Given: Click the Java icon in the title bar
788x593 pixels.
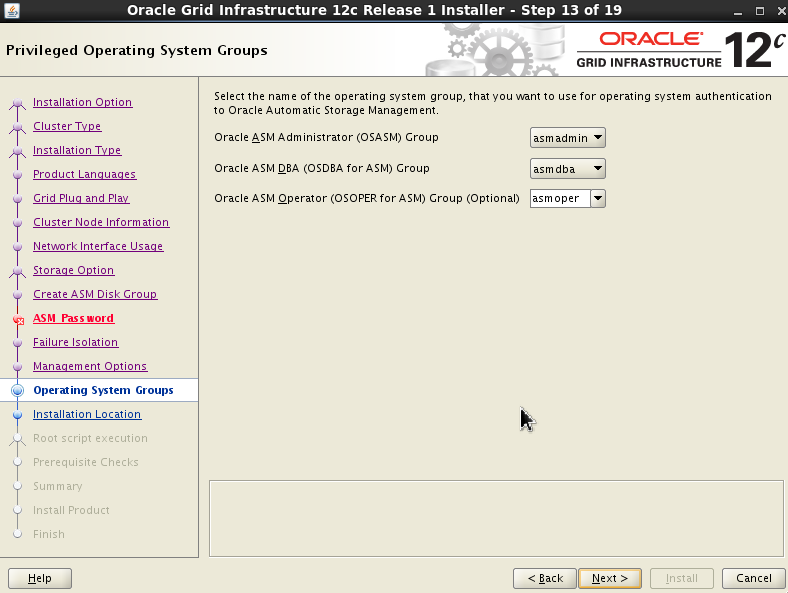Looking at the screenshot, I should [11, 10].
